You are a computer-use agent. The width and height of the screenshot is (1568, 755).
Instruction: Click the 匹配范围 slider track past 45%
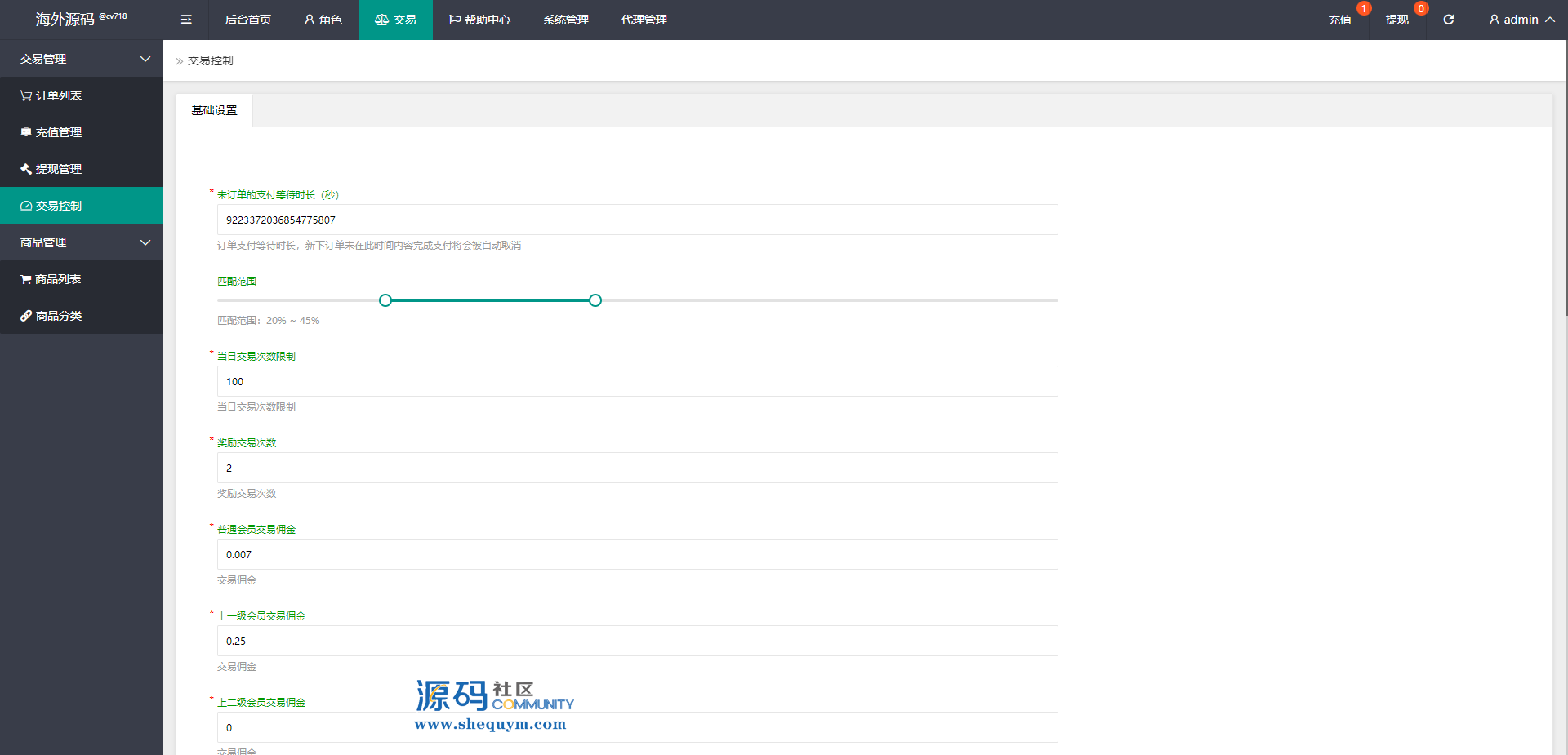[830, 300]
